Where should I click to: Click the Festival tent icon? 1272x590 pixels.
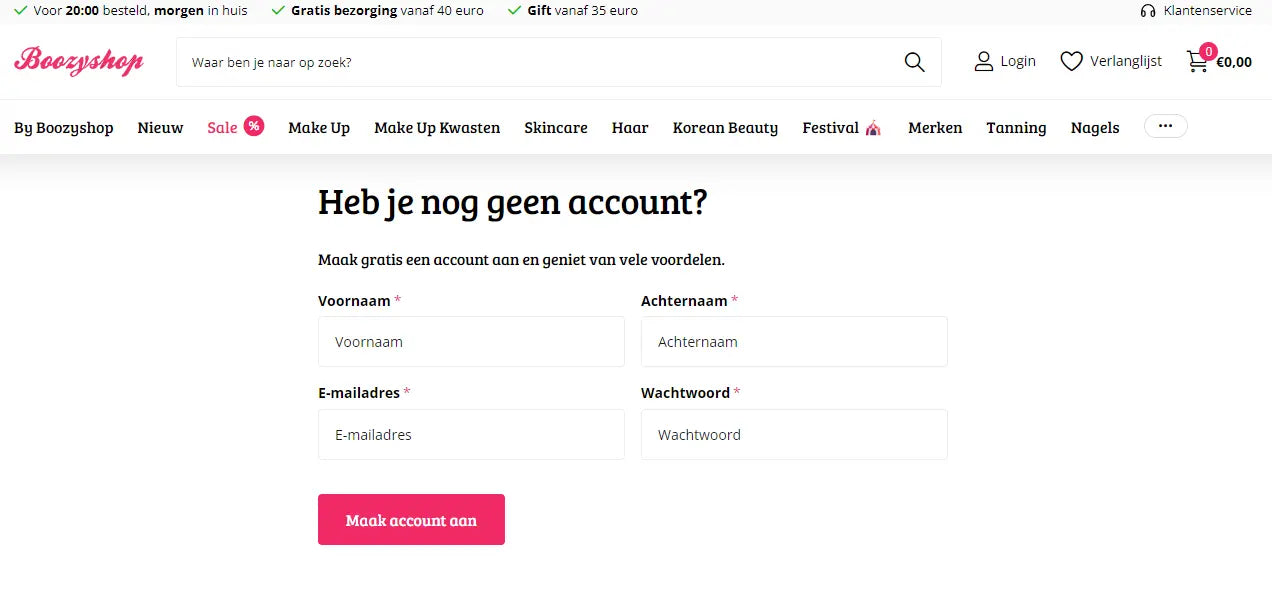coord(872,126)
